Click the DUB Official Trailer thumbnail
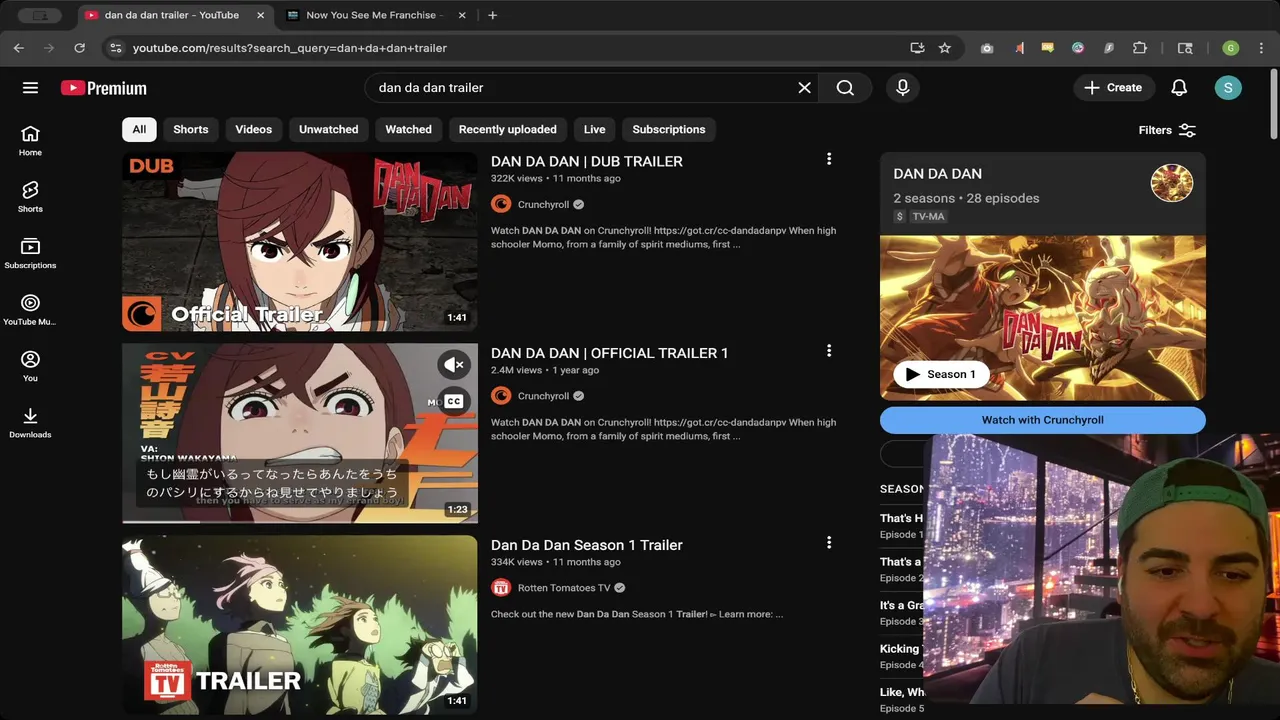The image size is (1280, 720). point(300,241)
